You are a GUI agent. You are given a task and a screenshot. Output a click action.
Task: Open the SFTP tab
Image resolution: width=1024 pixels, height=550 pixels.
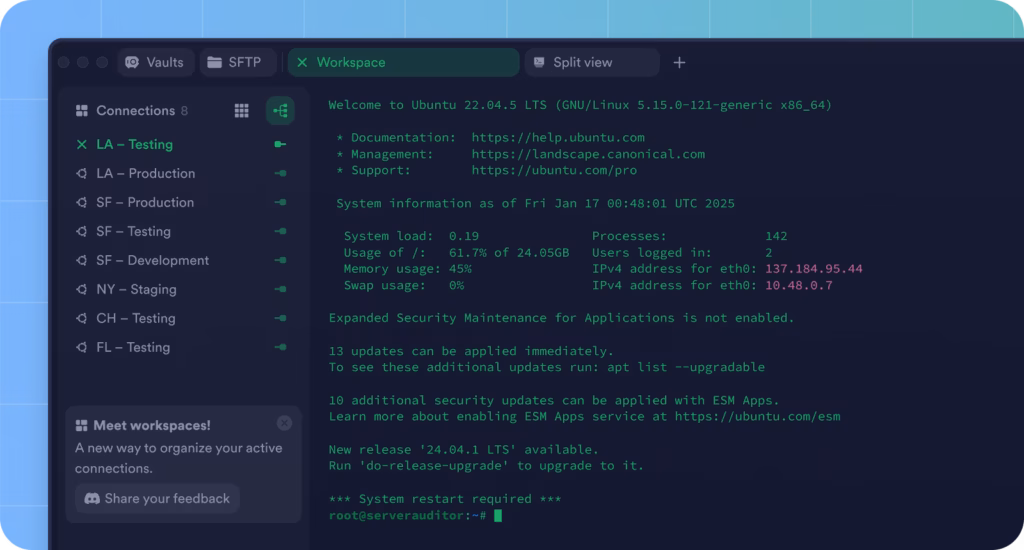point(234,62)
